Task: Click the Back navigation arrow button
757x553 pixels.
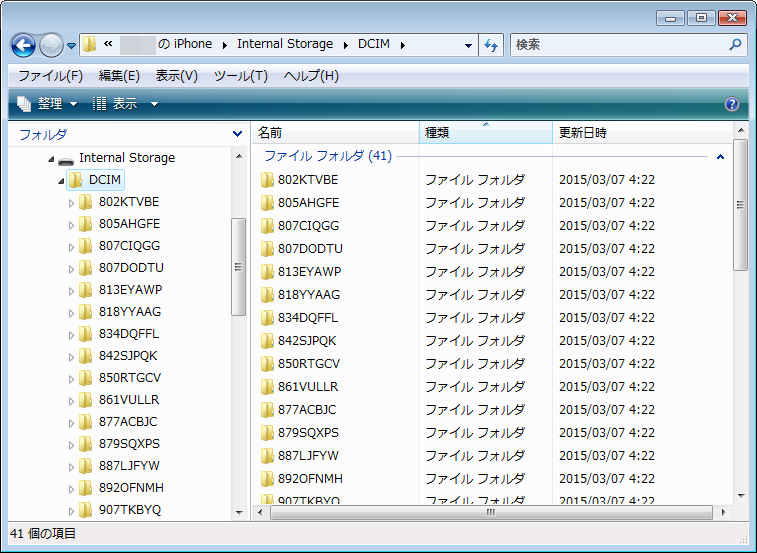Action: (24, 45)
